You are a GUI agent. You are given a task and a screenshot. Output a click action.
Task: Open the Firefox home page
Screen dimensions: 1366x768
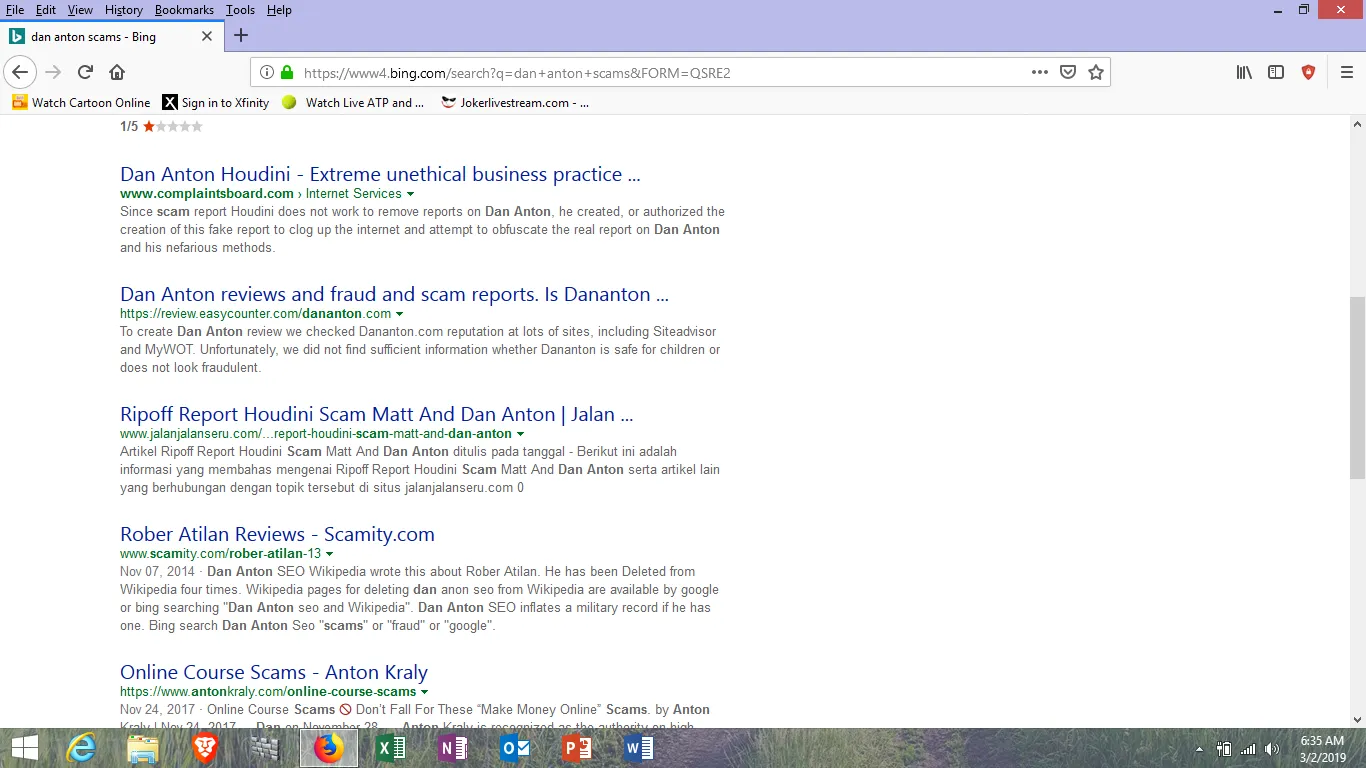[x=117, y=72]
